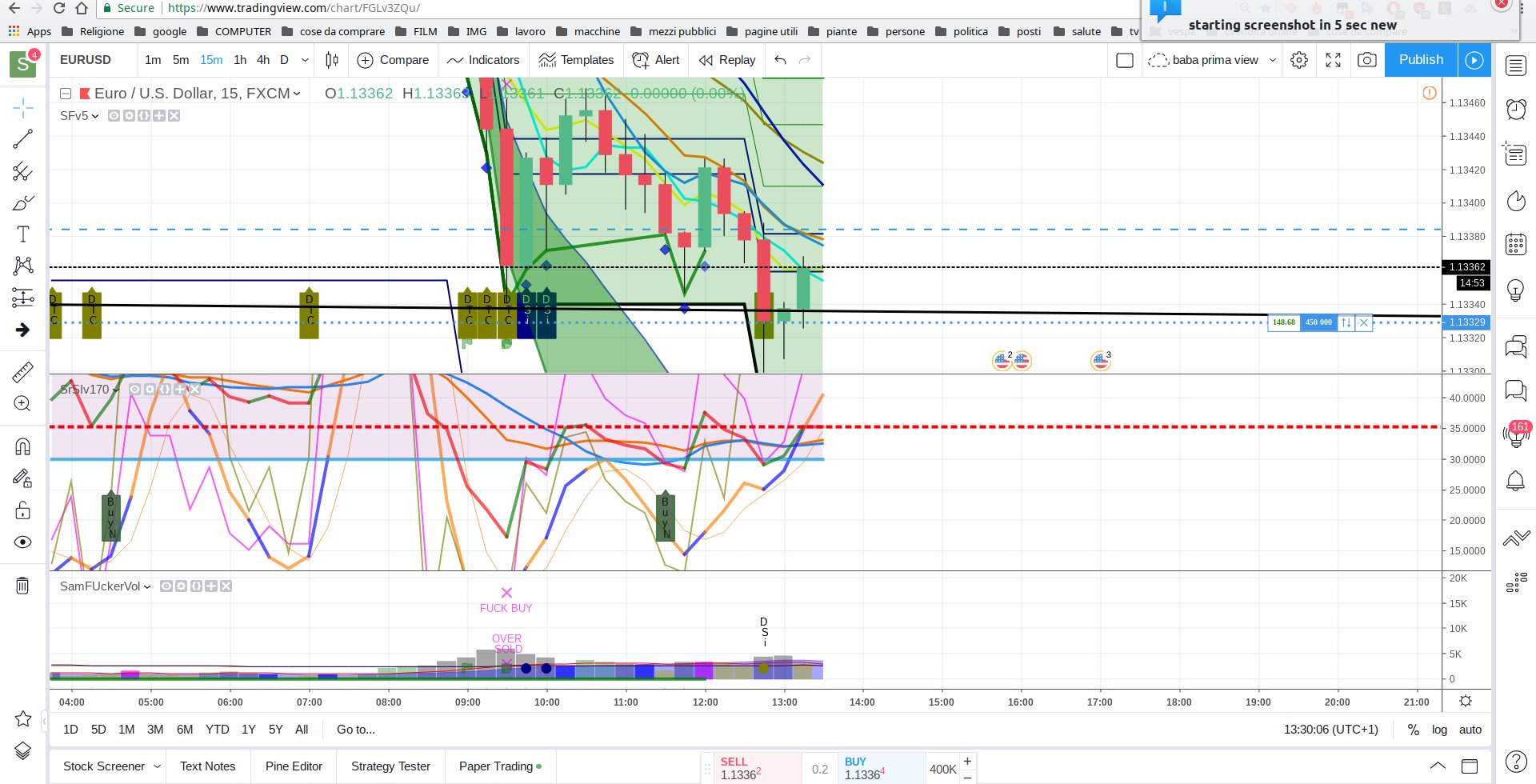This screenshot has height=784, width=1536.
Task: Open the Text Notes tab
Action: pyautogui.click(x=208, y=766)
